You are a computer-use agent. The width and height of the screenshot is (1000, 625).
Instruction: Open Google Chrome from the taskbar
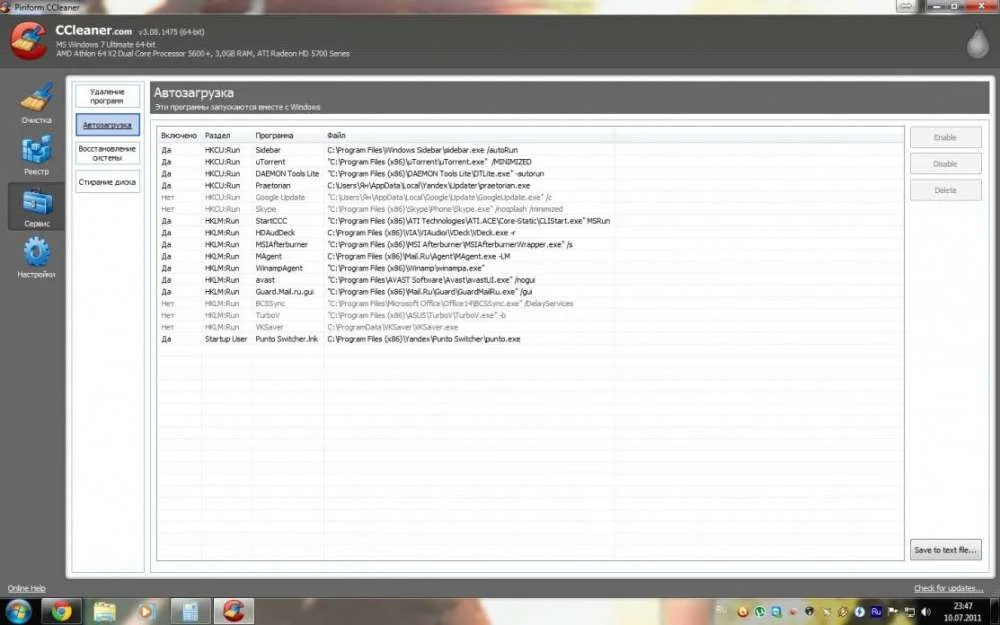click(x=62, y=612)
